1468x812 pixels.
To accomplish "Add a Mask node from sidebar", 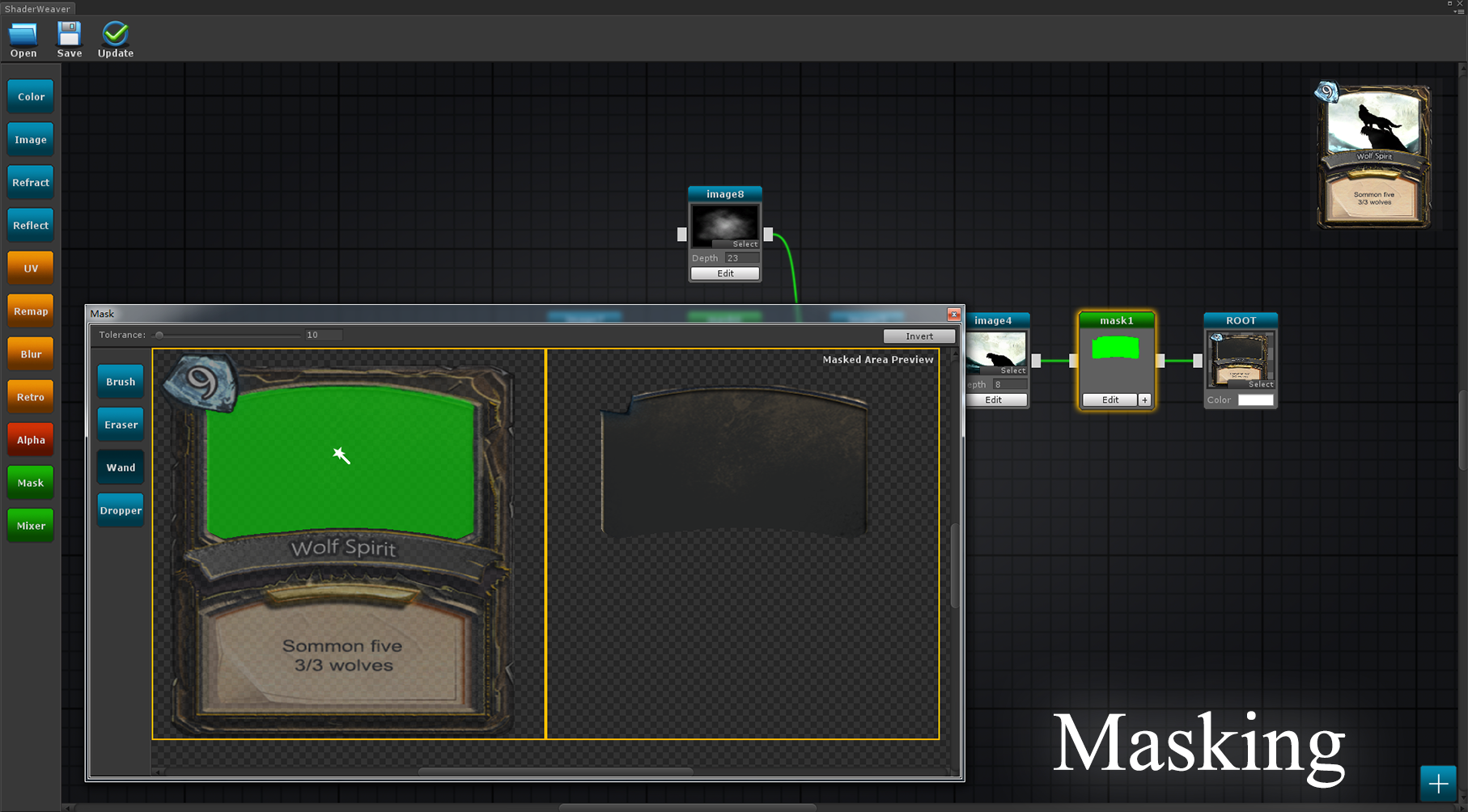I will (x=31, y=482).
